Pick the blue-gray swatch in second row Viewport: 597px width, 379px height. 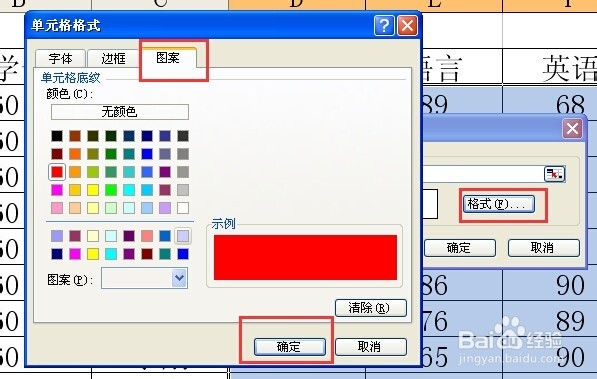(x=165, y=154)
